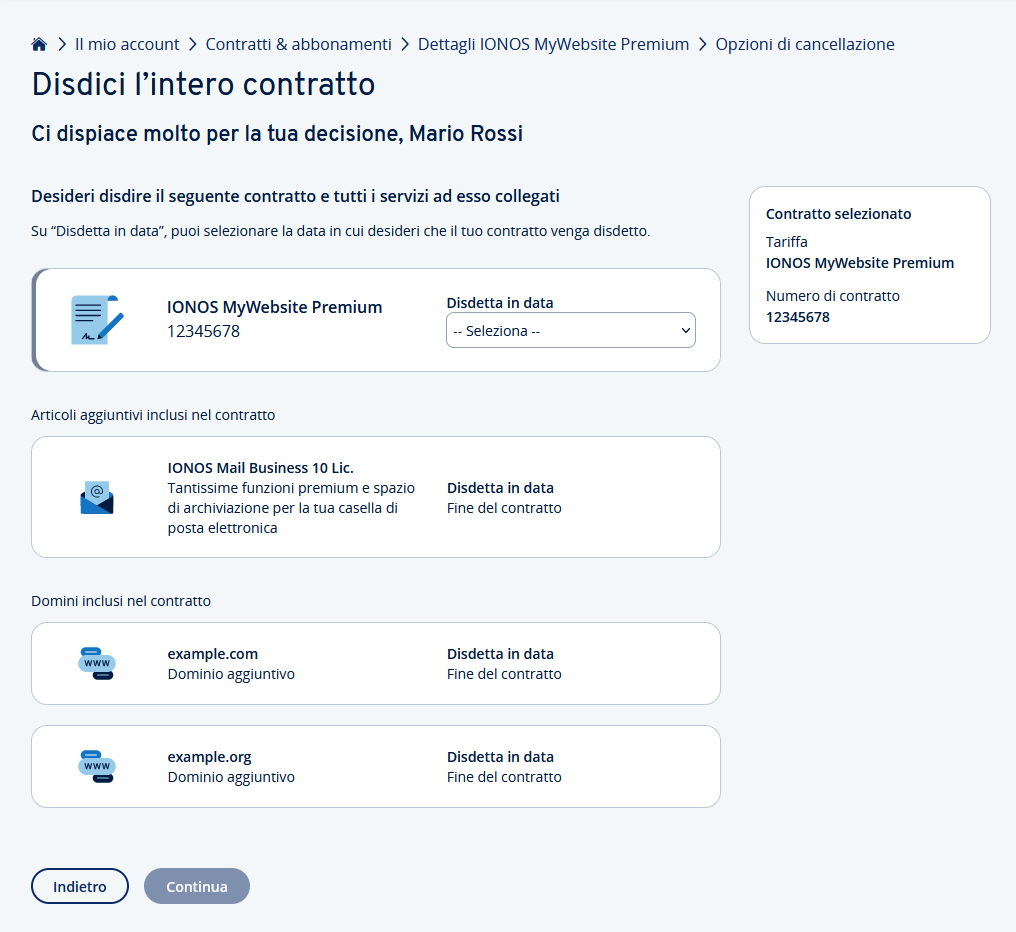Click the 'Desideri disdire il seguente contratto' heading
This screenshot has width=1016, height=932.
tap(295, 196)
